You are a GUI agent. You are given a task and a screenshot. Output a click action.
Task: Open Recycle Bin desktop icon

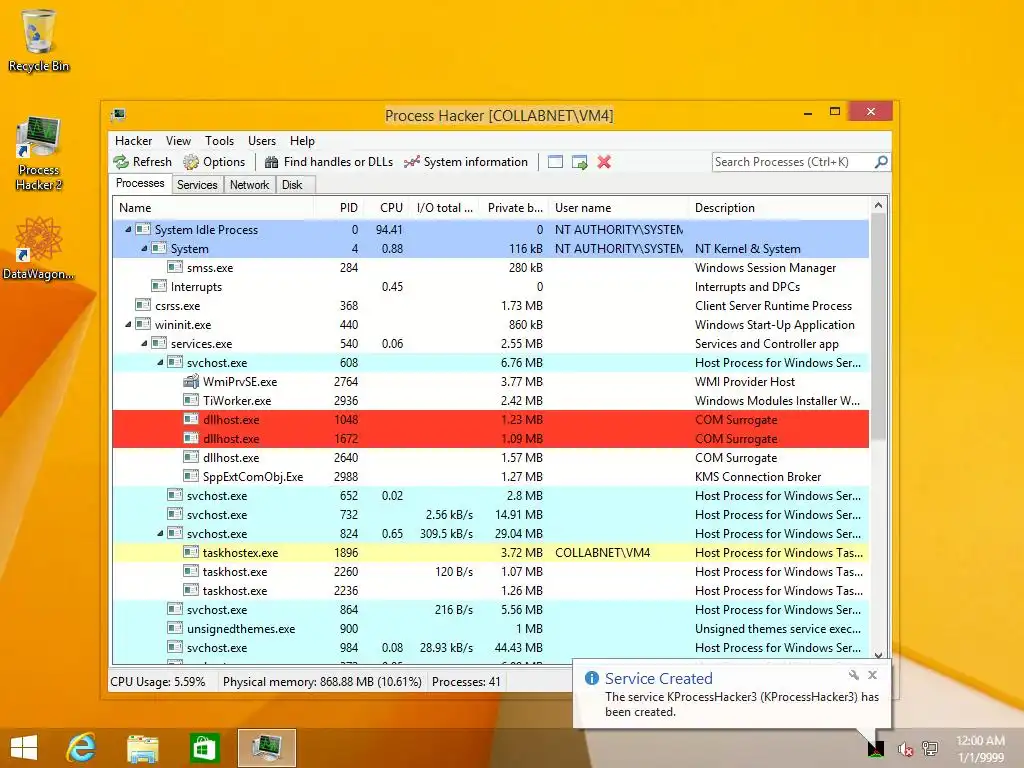coord(39,40)
